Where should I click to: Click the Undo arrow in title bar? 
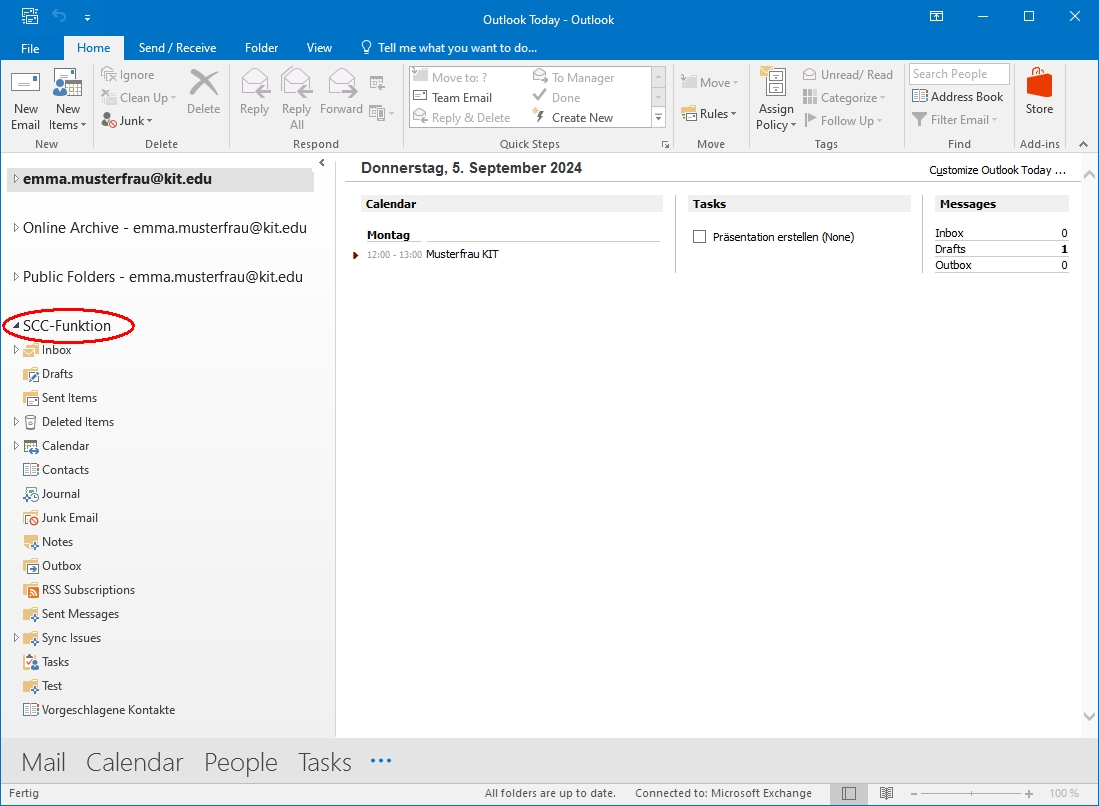tap(59, 16)
